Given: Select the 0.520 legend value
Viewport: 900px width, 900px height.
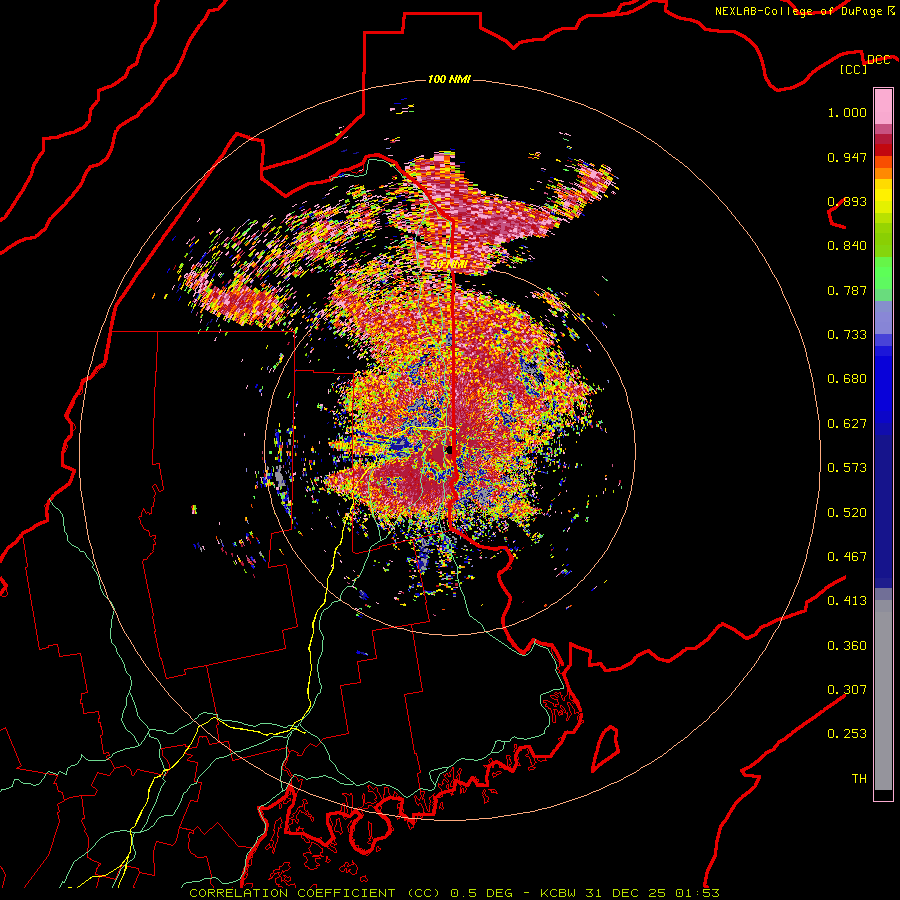Looking at the screenshot, I should coord(847,513).
